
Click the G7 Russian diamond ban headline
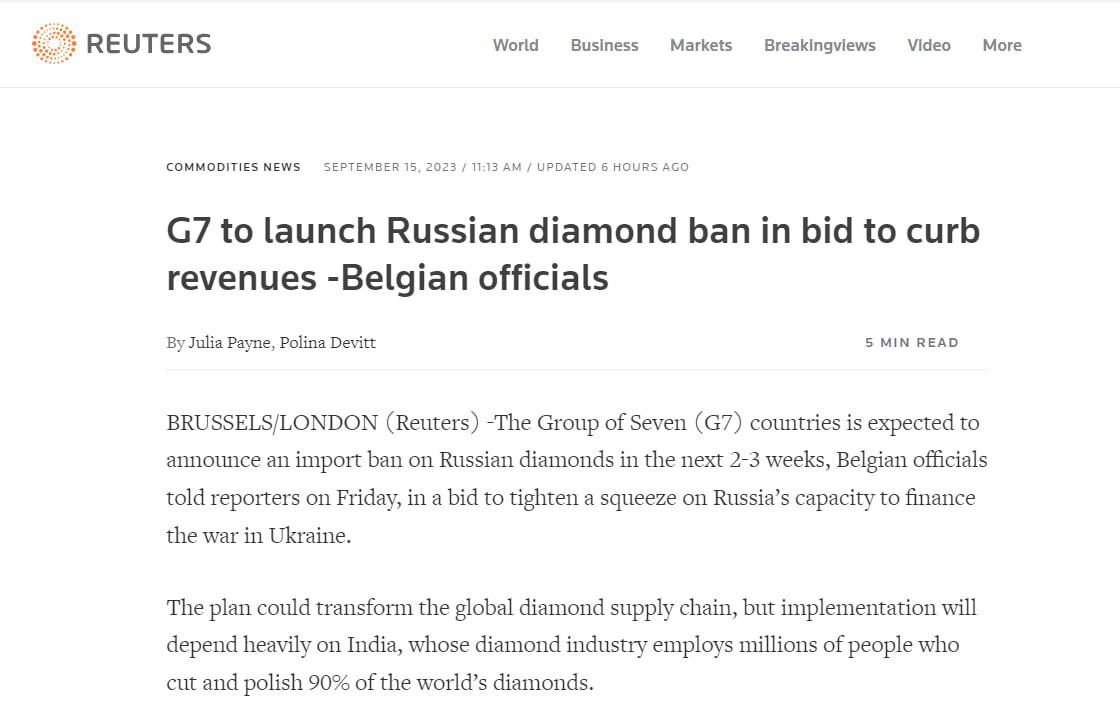(573, 254)
